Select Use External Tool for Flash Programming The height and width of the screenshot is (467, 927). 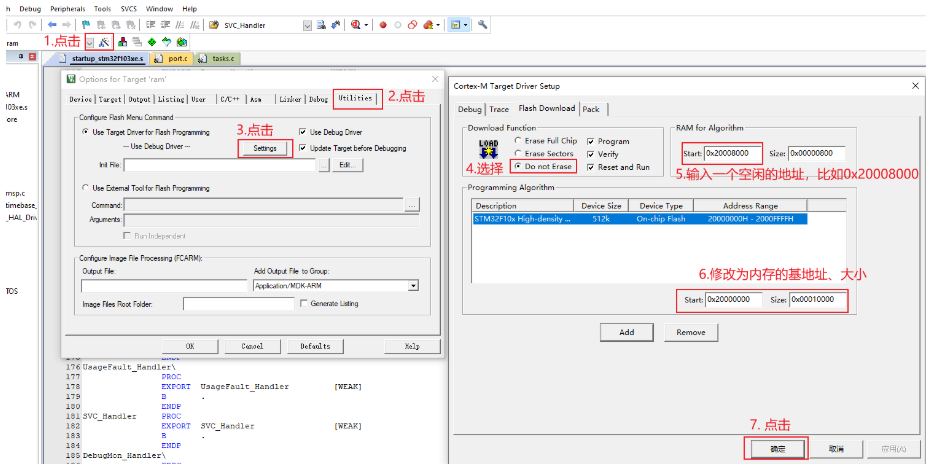(x=145, y=188)
